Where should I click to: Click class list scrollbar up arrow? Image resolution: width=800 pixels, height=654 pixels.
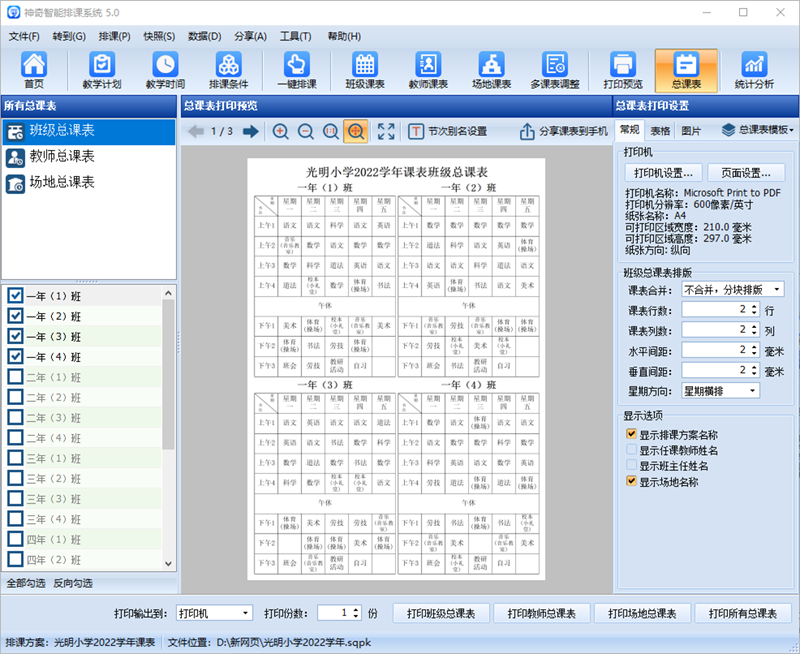pos(168,293)
